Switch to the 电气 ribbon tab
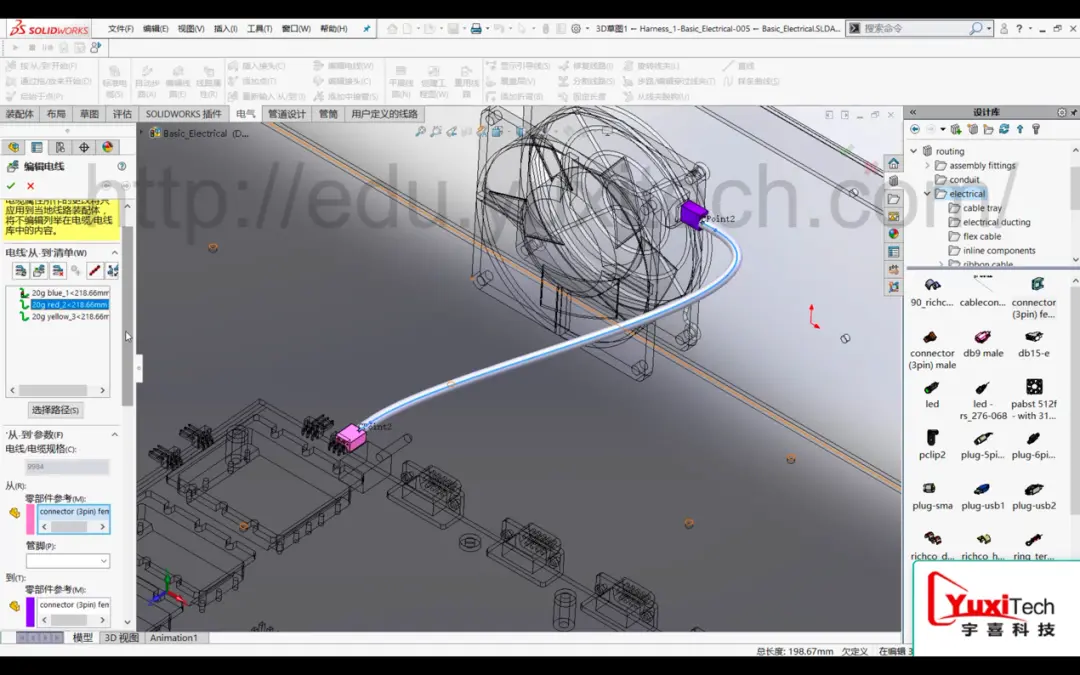 click(x=245, y=114)
